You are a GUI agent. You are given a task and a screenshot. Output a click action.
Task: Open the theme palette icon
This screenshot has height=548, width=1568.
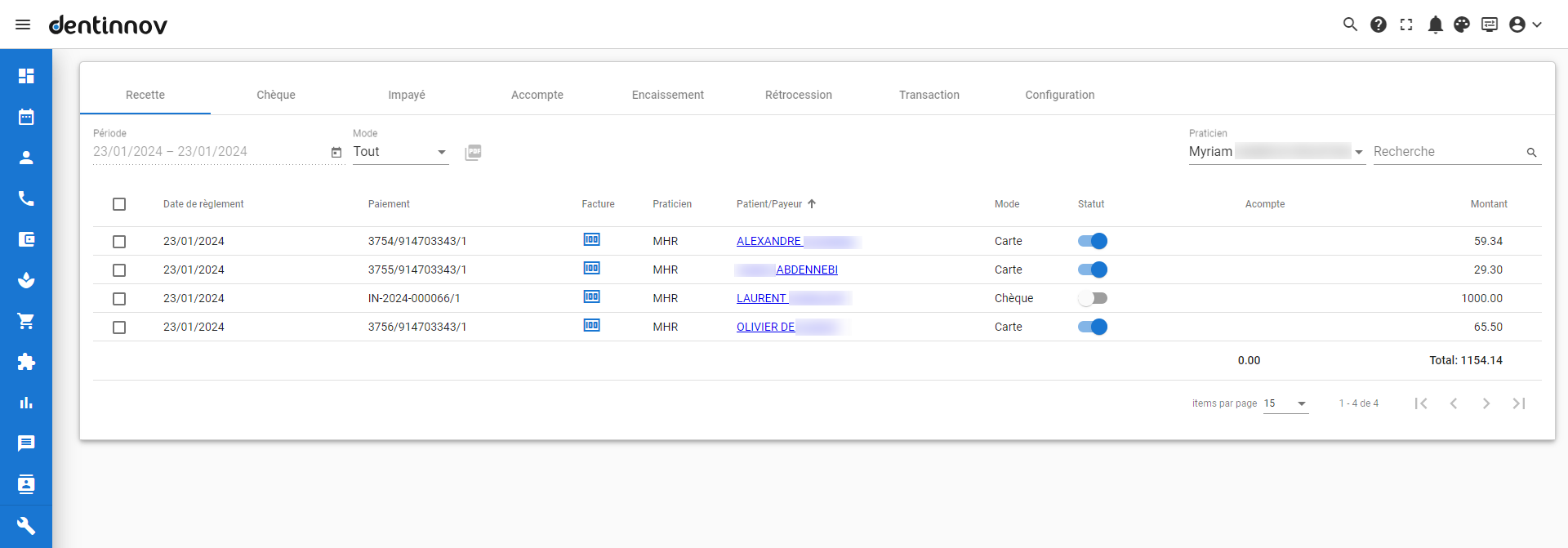[1462, 25]
